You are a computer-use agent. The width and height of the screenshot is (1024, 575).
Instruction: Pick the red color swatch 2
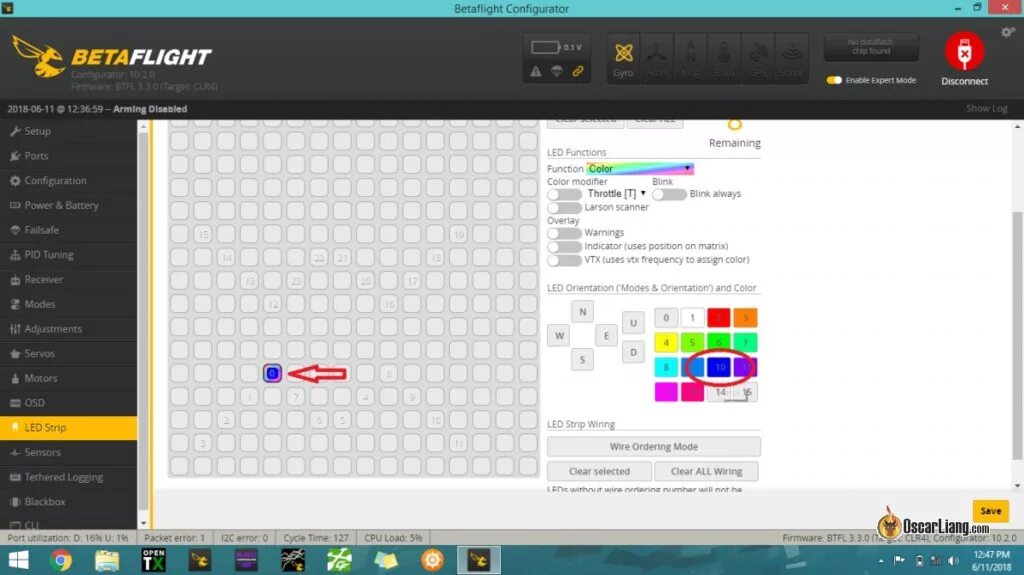tap(718, 318)
